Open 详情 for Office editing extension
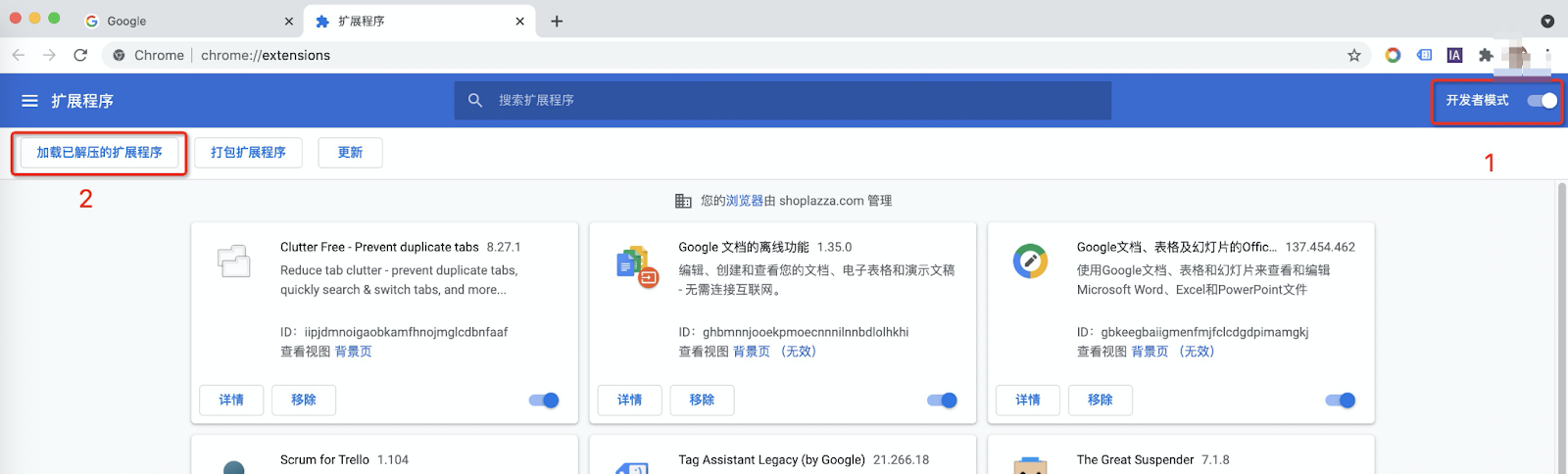The width and height of the screenshot is (1568, 474). (1028, 400)
